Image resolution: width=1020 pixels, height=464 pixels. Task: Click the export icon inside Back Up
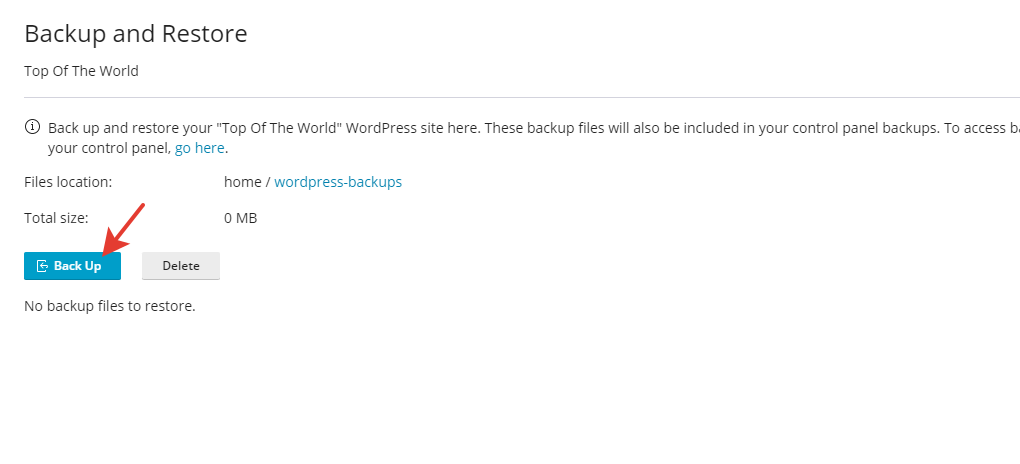[x=42, y=266]
